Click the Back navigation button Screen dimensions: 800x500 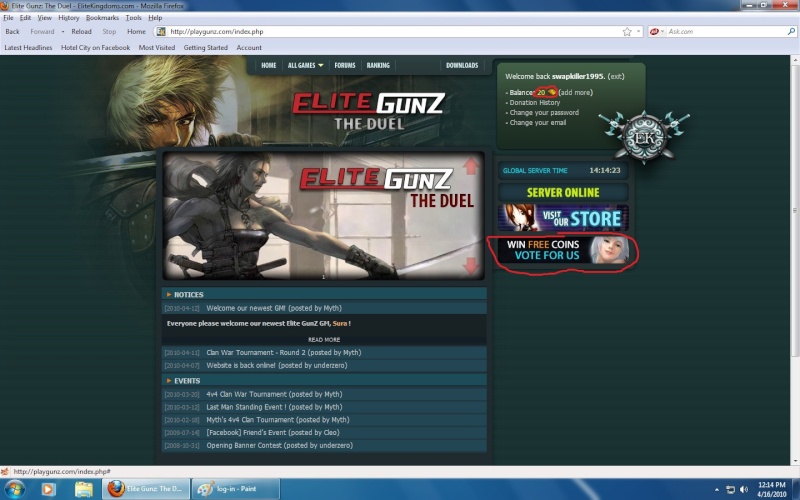[x=12, y=32]
